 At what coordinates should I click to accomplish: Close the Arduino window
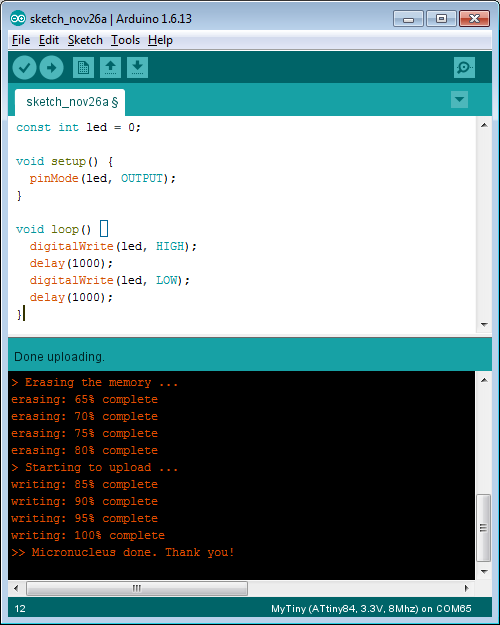474,19
